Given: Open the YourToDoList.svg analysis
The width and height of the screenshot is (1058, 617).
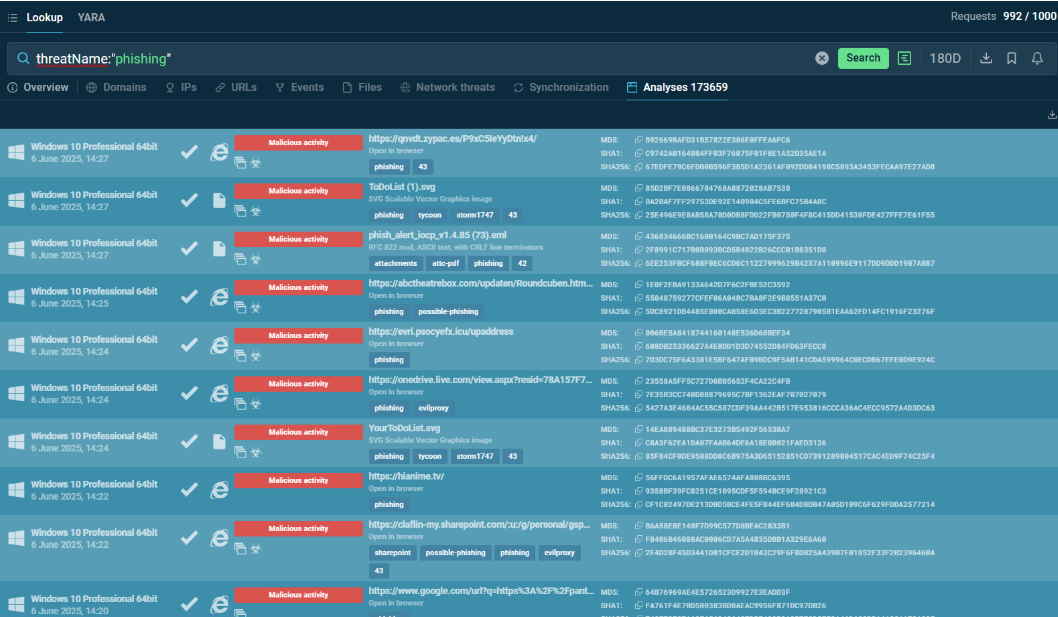Looking at the screenshot, I should [404, 428].
